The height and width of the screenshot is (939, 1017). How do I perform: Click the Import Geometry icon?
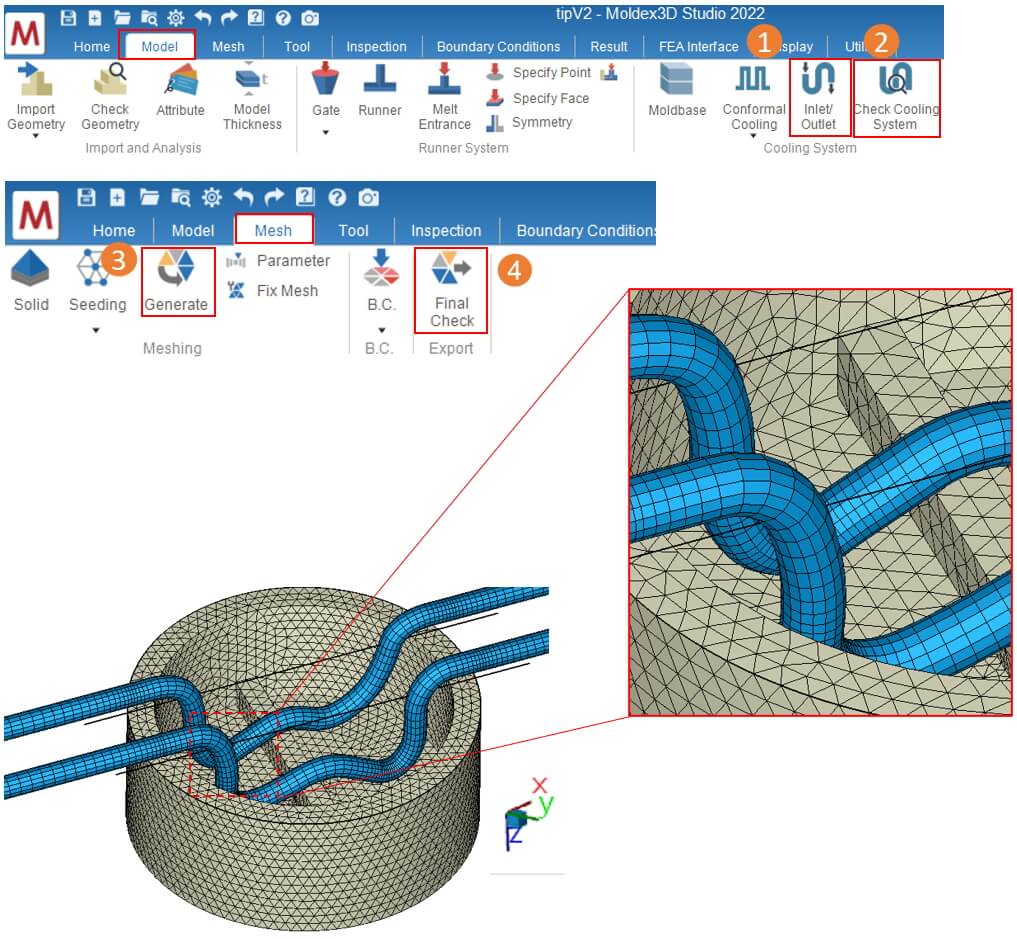point(35,79)
